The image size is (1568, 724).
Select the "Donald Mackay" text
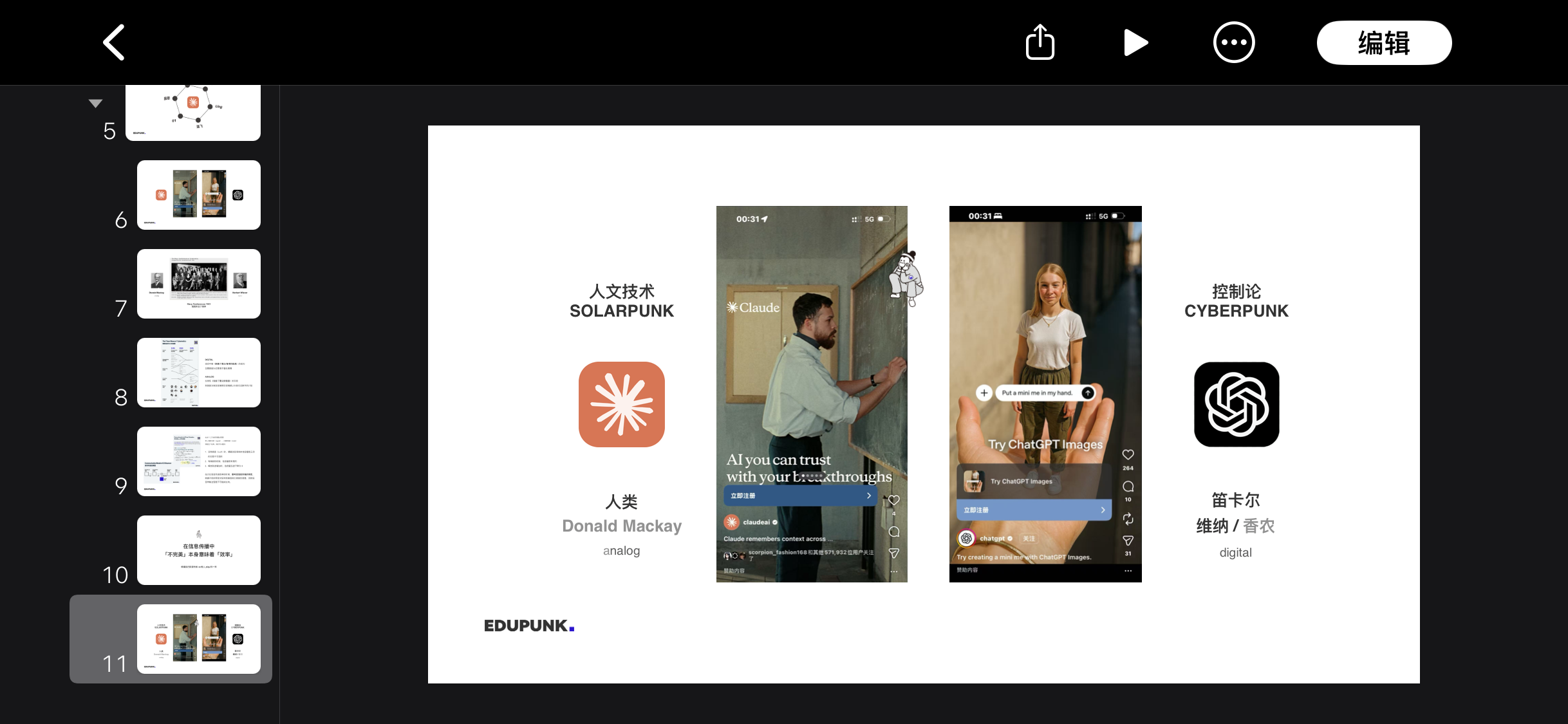(x=622, y=526)
